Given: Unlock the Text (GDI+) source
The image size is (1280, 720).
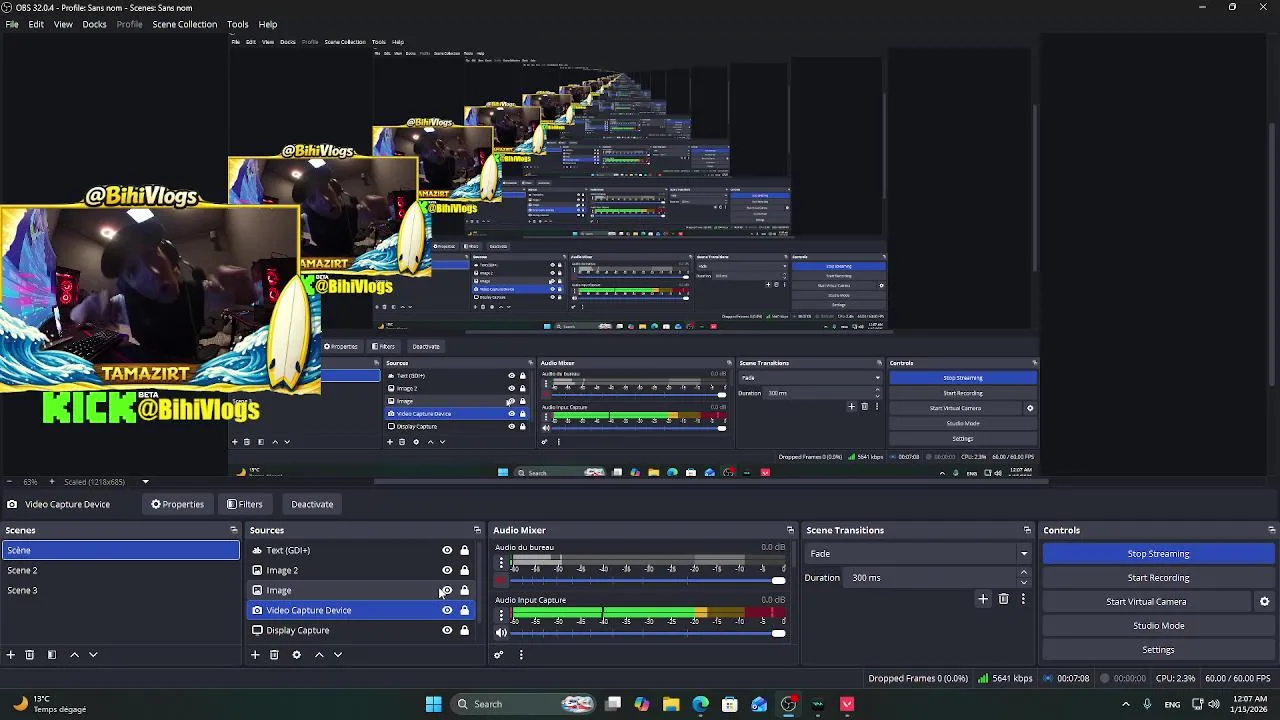Looking at the screenshot, I should coord(464,550).
